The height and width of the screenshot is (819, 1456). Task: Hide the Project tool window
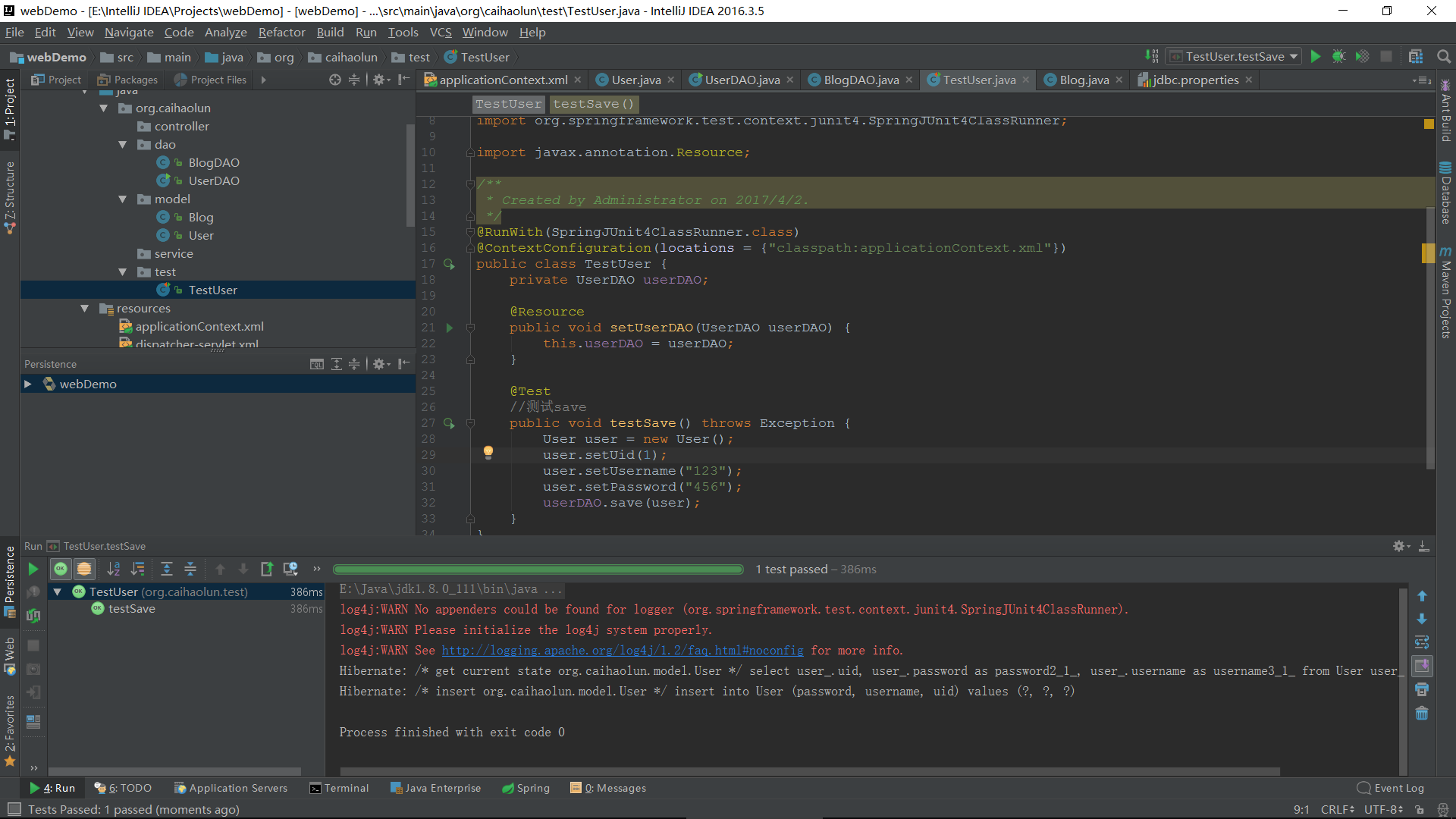click(x=404, y=80)
